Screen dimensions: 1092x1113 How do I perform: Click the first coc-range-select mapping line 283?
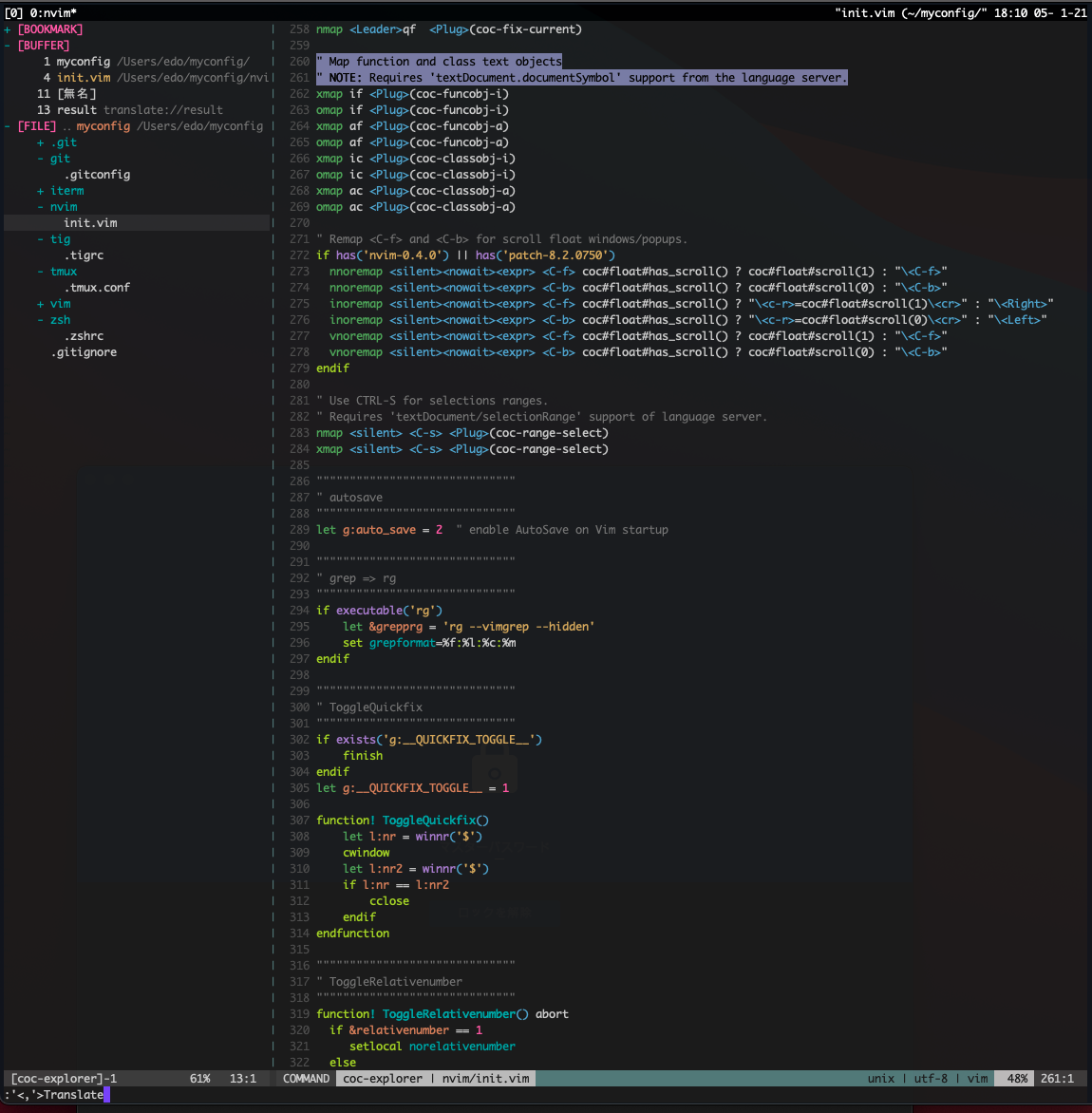(x=461, y=433)
